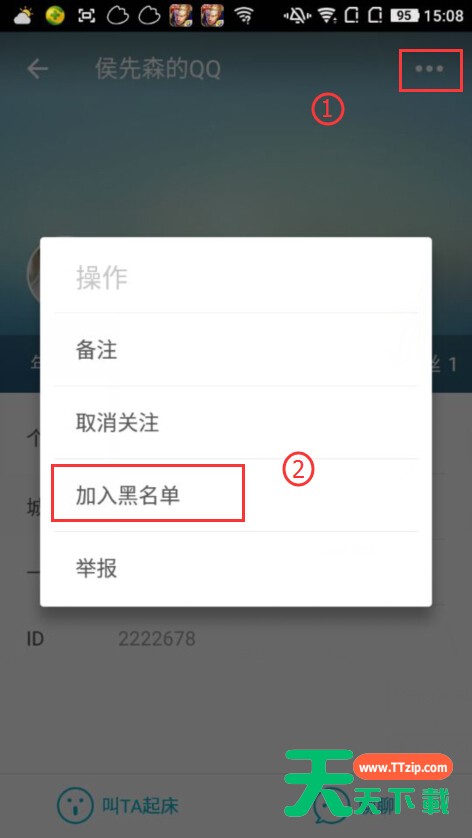
Task: Open the three-dot more options menu
Action: (430, 69)
